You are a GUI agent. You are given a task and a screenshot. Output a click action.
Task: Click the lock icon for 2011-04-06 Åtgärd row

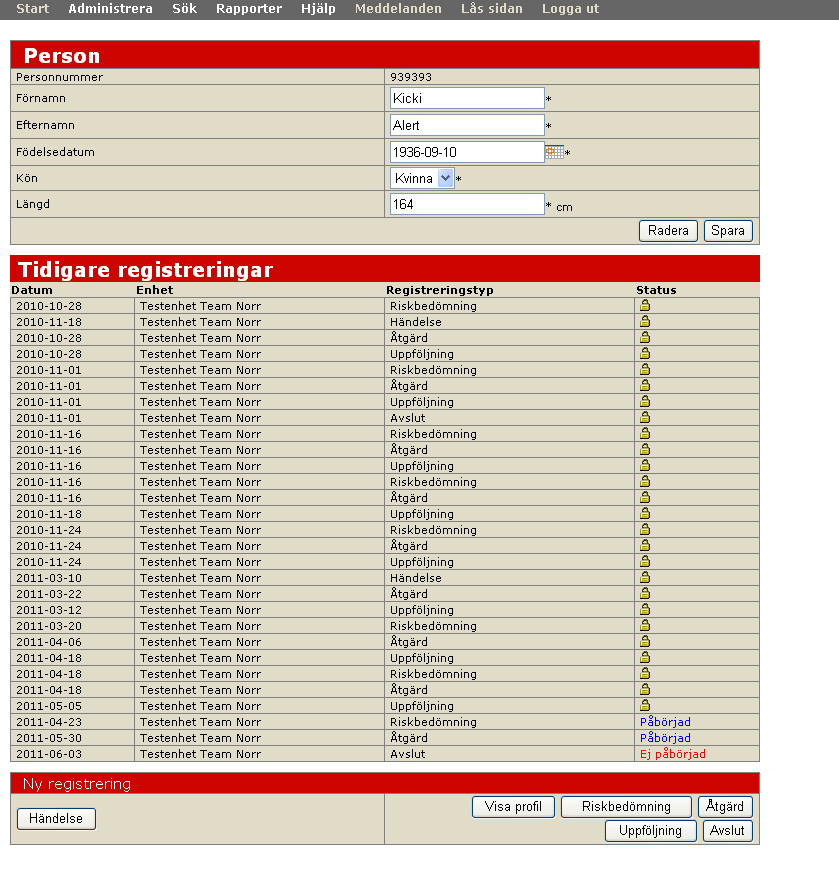click(645, 641)
